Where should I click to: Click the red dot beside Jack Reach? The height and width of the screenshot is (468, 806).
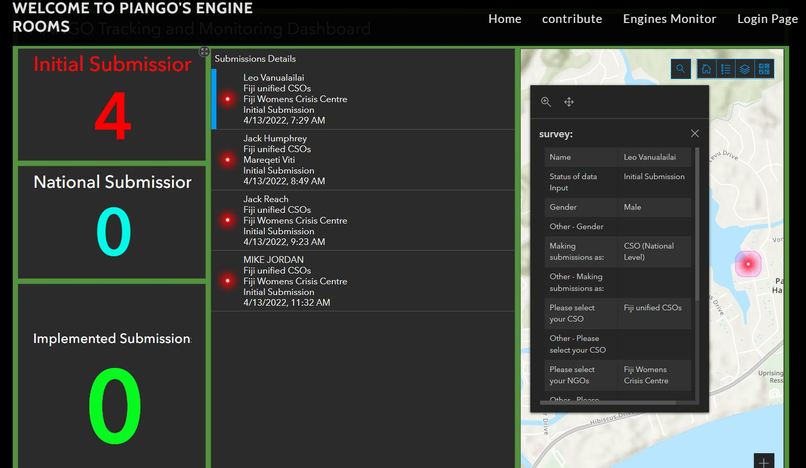pos(228,220)
